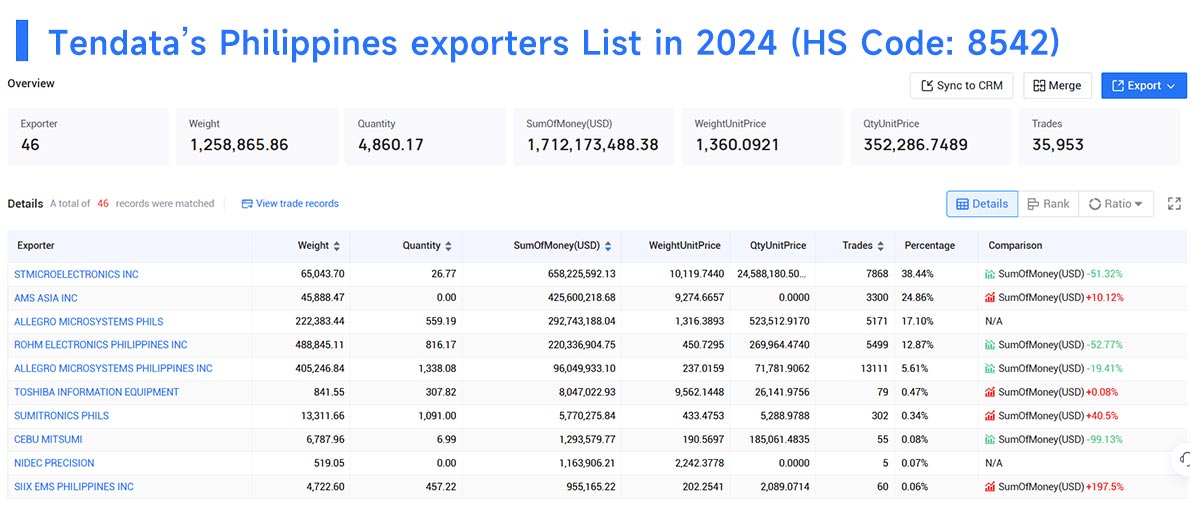The height and width of the screenshot is (506, 1190).
Task: Open View trade records link
Action: pyautogui.click(x=290, y=203)
